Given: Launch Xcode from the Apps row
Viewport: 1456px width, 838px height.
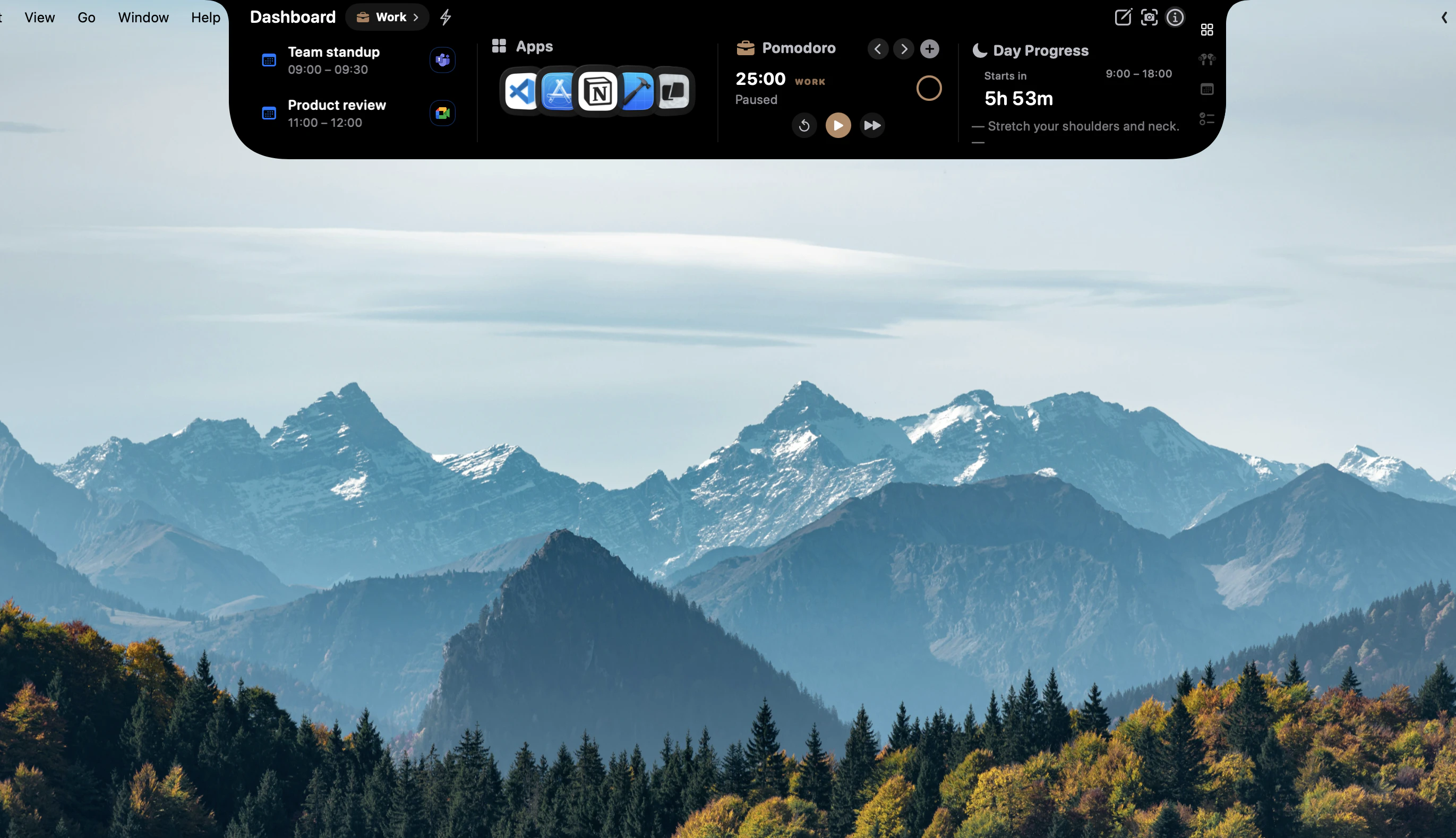Looking at the screenshot, I should click(x=637, y=91).
